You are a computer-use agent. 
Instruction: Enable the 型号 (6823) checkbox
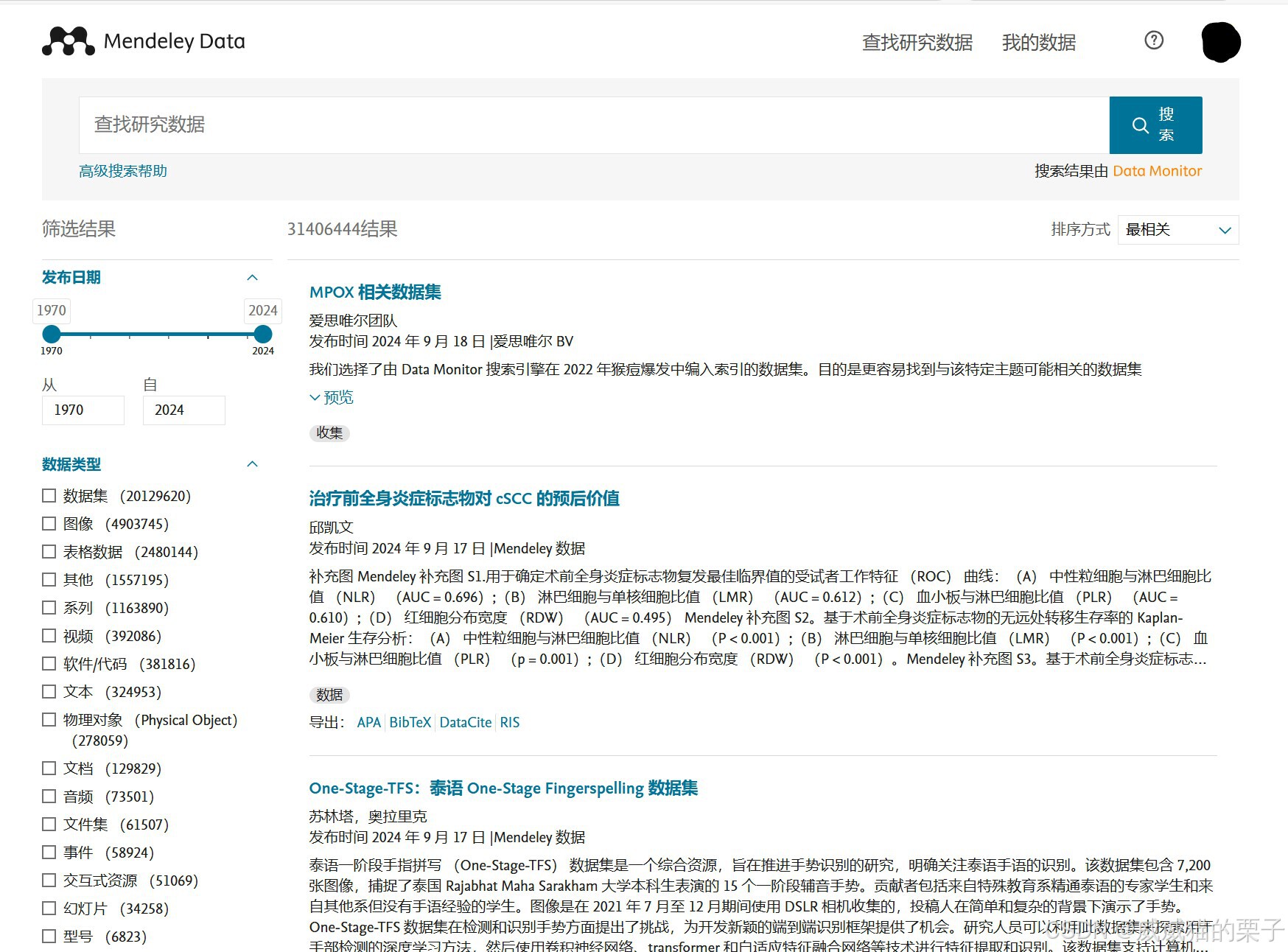click(49, 937)
